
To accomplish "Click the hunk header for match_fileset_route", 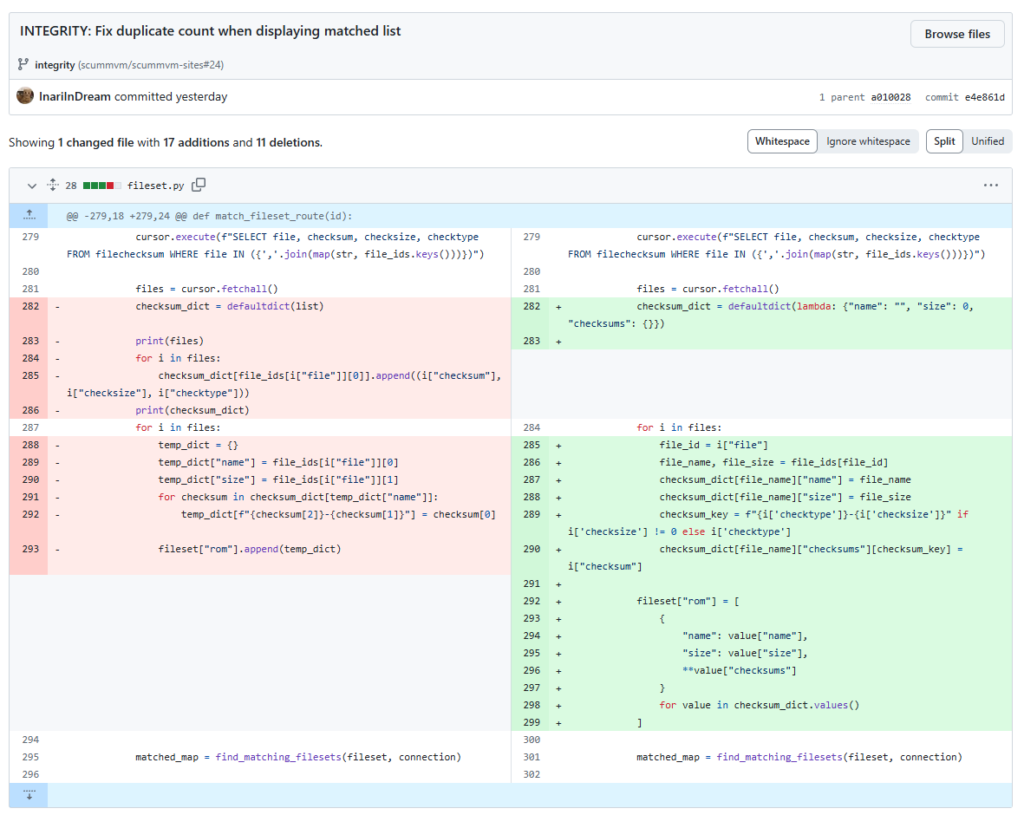I will pos(209,216).
